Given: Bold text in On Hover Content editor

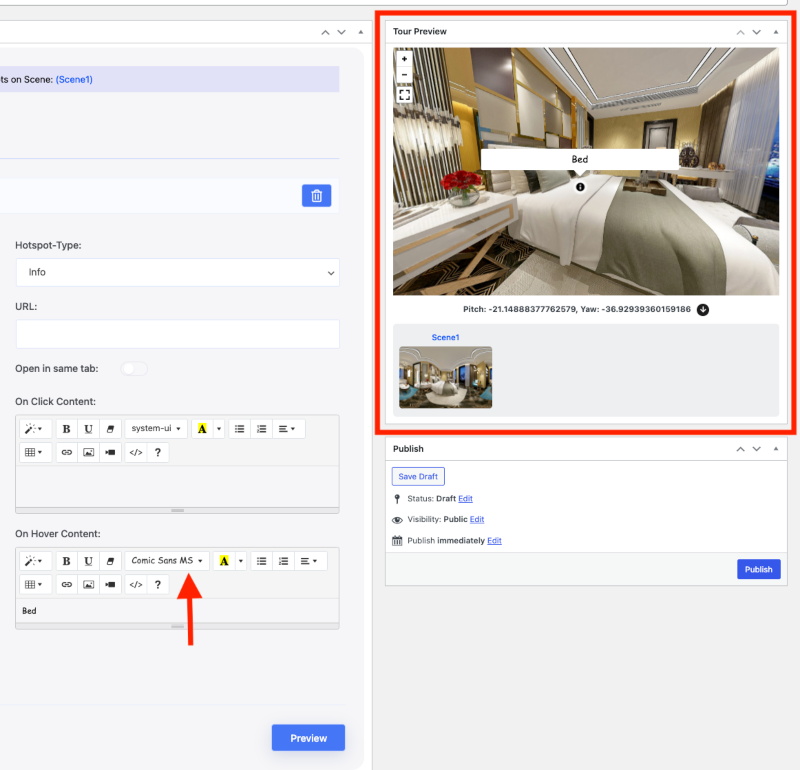Looking at the screenshot, I should (x=66, y=561).
